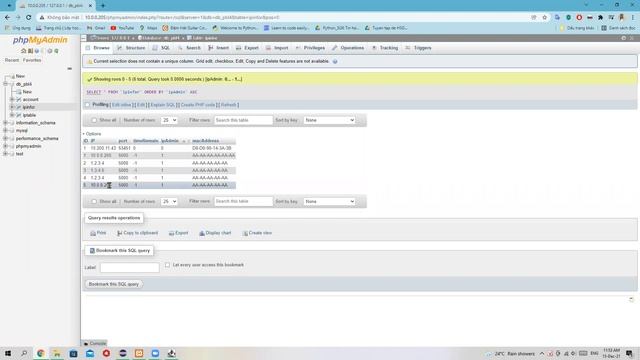
Task: Open phpMyAdmin home icon
Action: [23, 51]
